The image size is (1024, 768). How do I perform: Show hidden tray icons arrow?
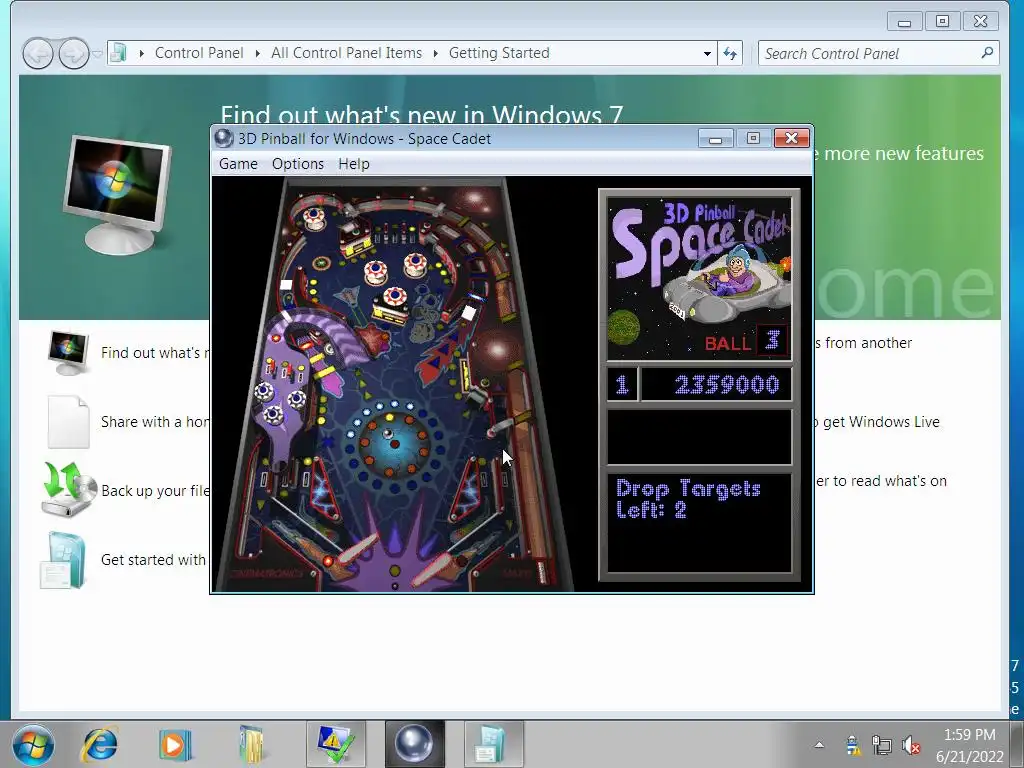819,744
